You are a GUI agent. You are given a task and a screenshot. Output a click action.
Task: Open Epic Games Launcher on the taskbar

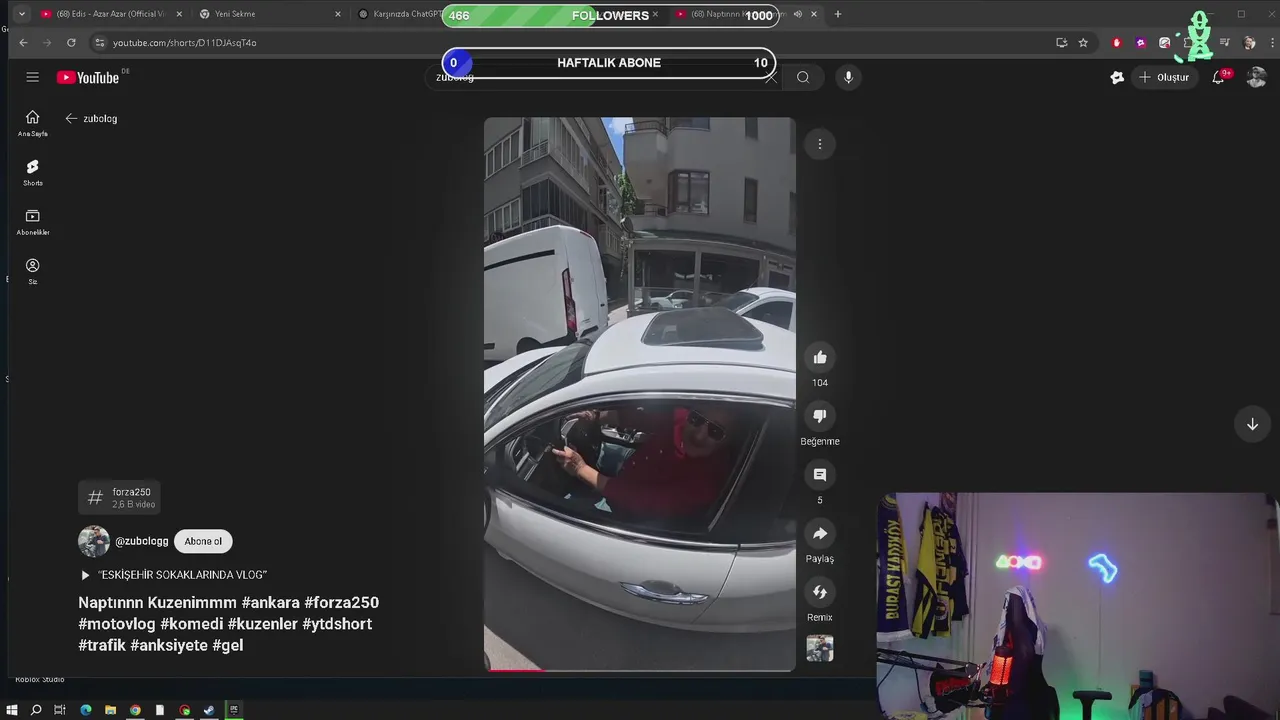(234, 710)
